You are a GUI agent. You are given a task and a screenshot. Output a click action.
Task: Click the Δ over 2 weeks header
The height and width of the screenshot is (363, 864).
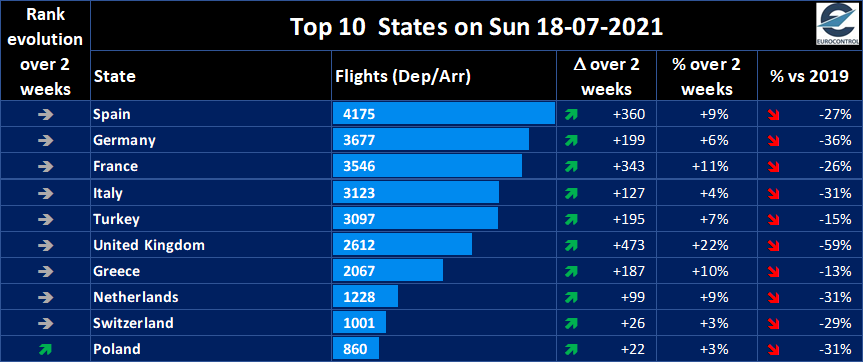click(x=606, y=76)
